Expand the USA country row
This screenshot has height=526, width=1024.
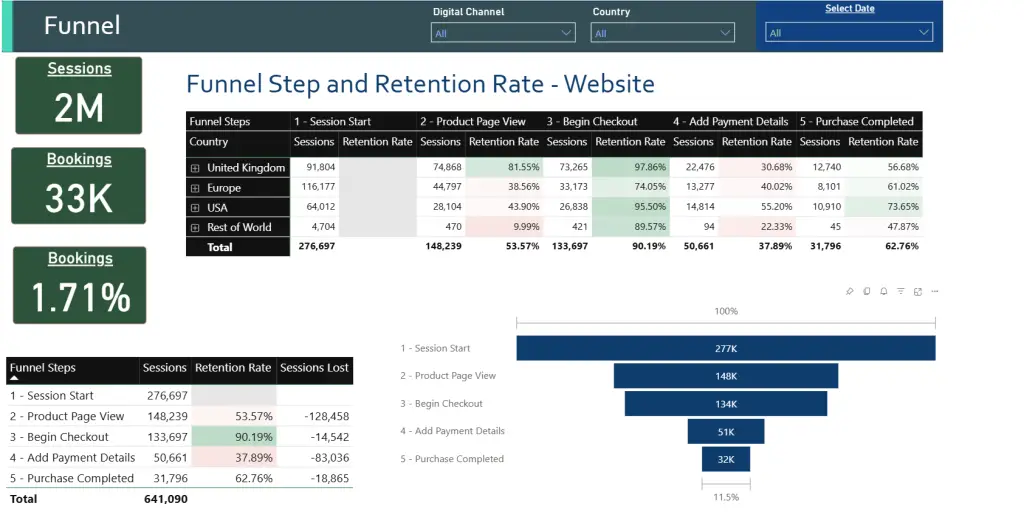[x=195, y=208]
